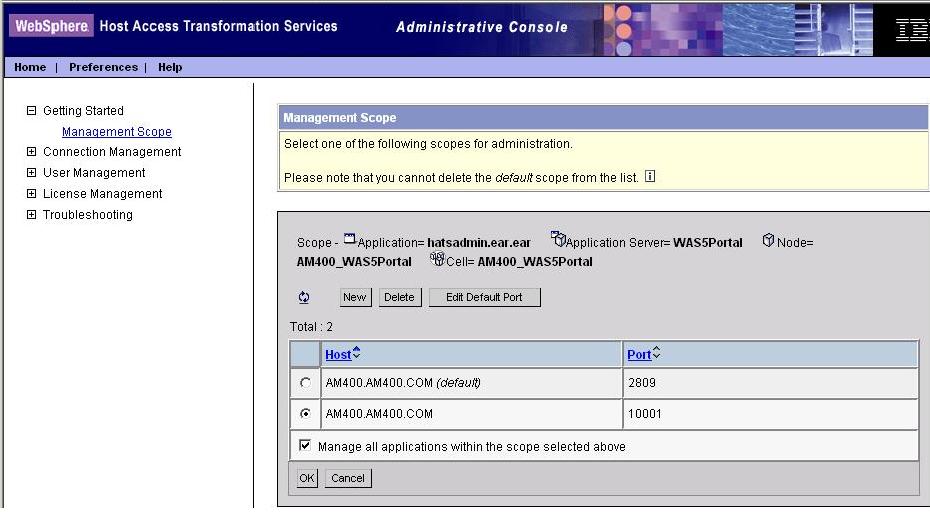Image resolution: width=930 pixels, height=512 pixels.
Task: Click the Node scope icon
Action: [x=768, y=240]
